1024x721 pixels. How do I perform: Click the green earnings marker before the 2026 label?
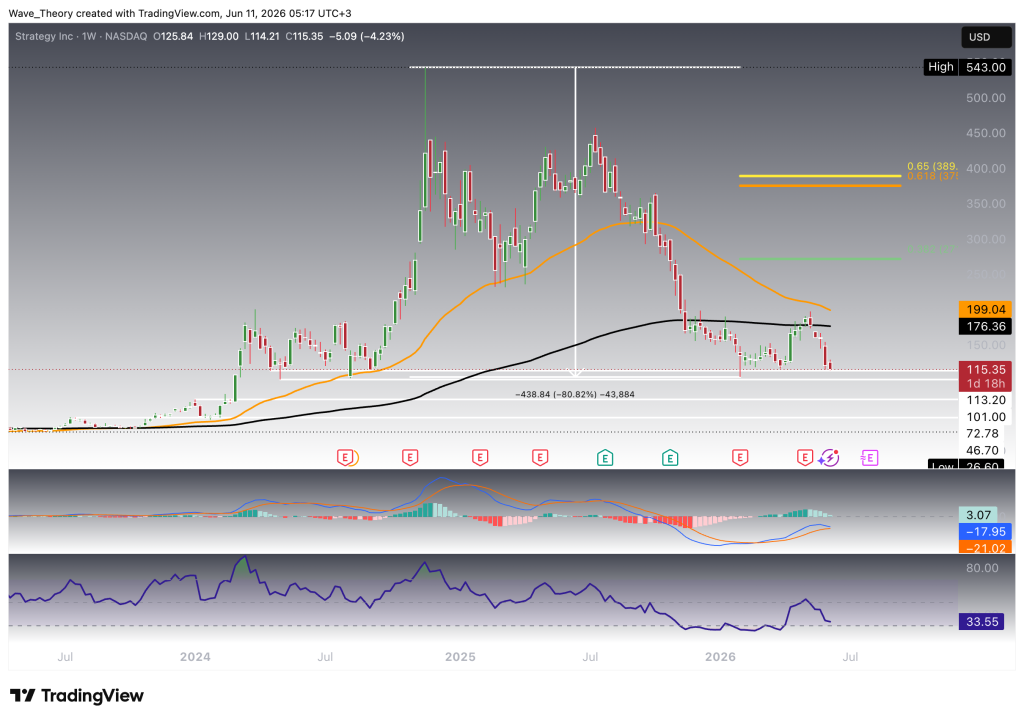point(669,458)
